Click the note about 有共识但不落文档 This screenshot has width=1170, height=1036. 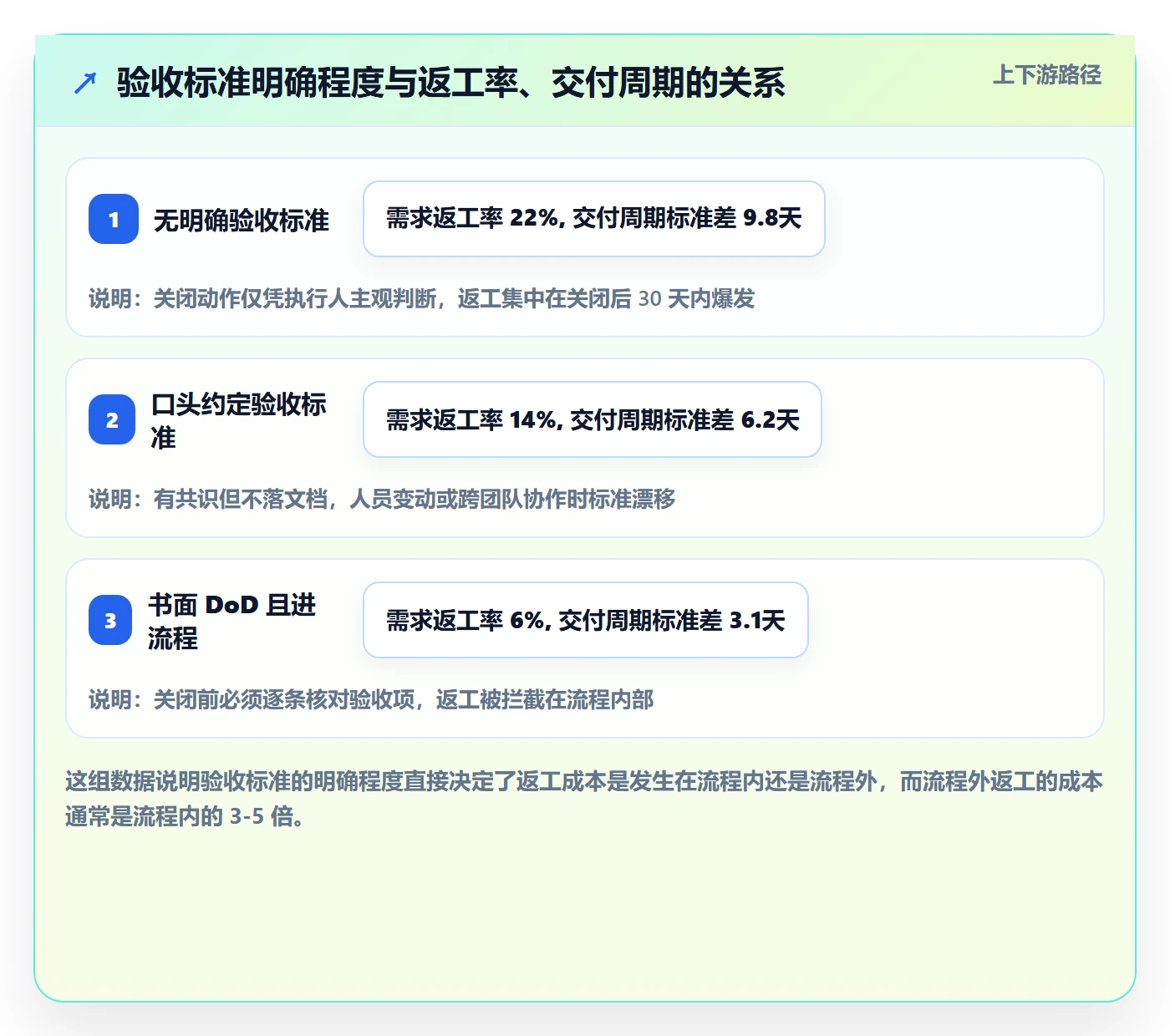click(382, 499)
